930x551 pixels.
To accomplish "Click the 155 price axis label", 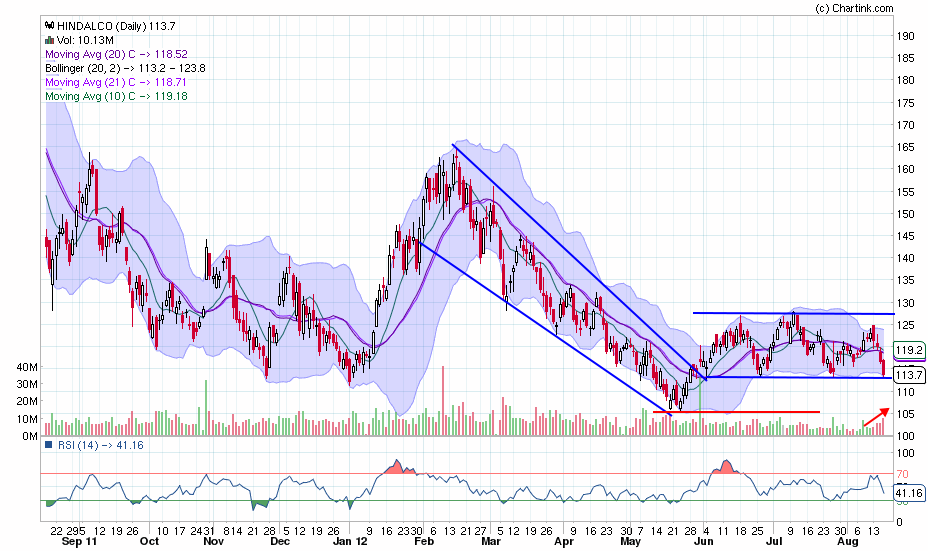I will click(x=906, y=192).
